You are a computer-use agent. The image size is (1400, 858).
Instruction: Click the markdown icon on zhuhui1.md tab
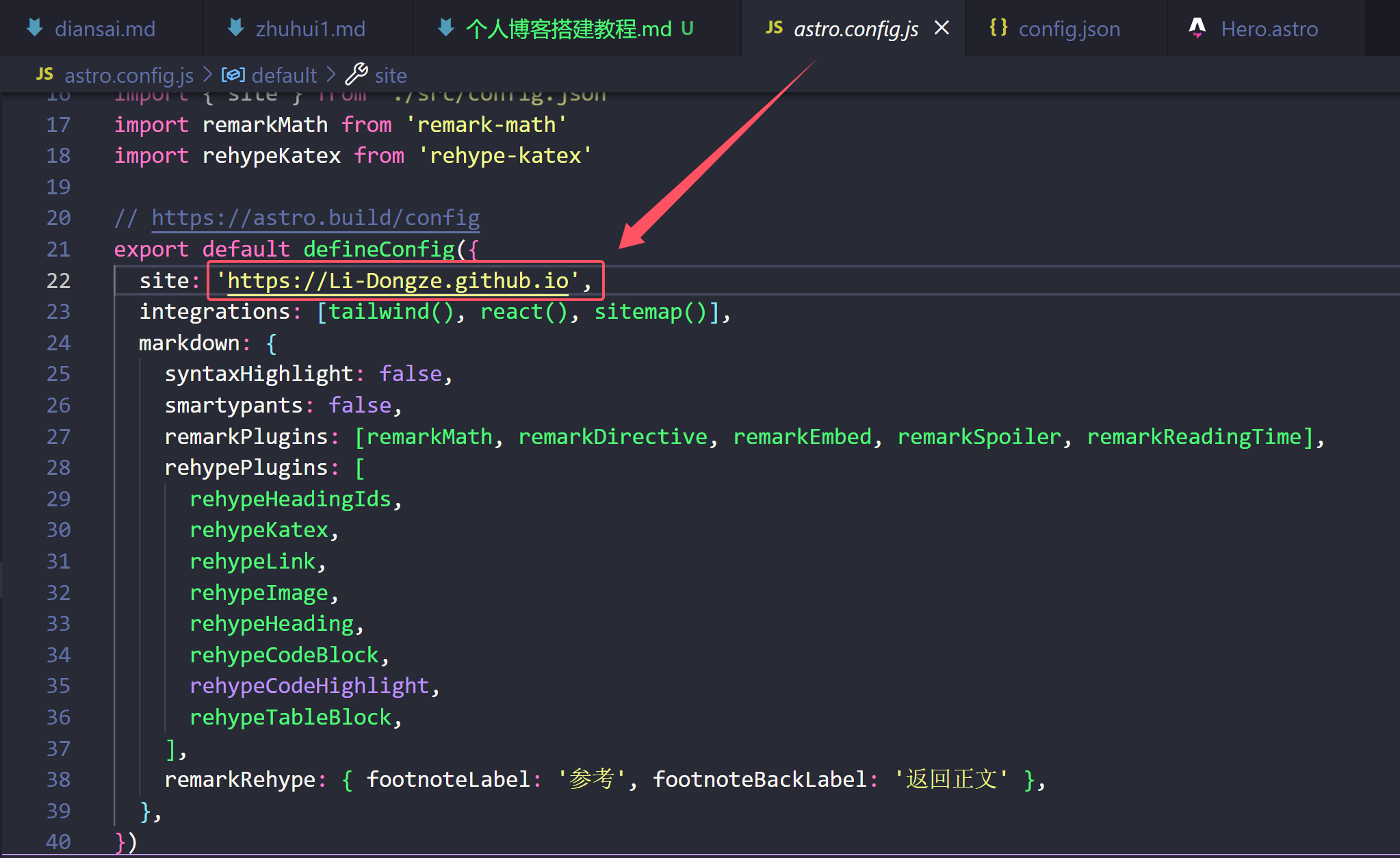point(236,28)
